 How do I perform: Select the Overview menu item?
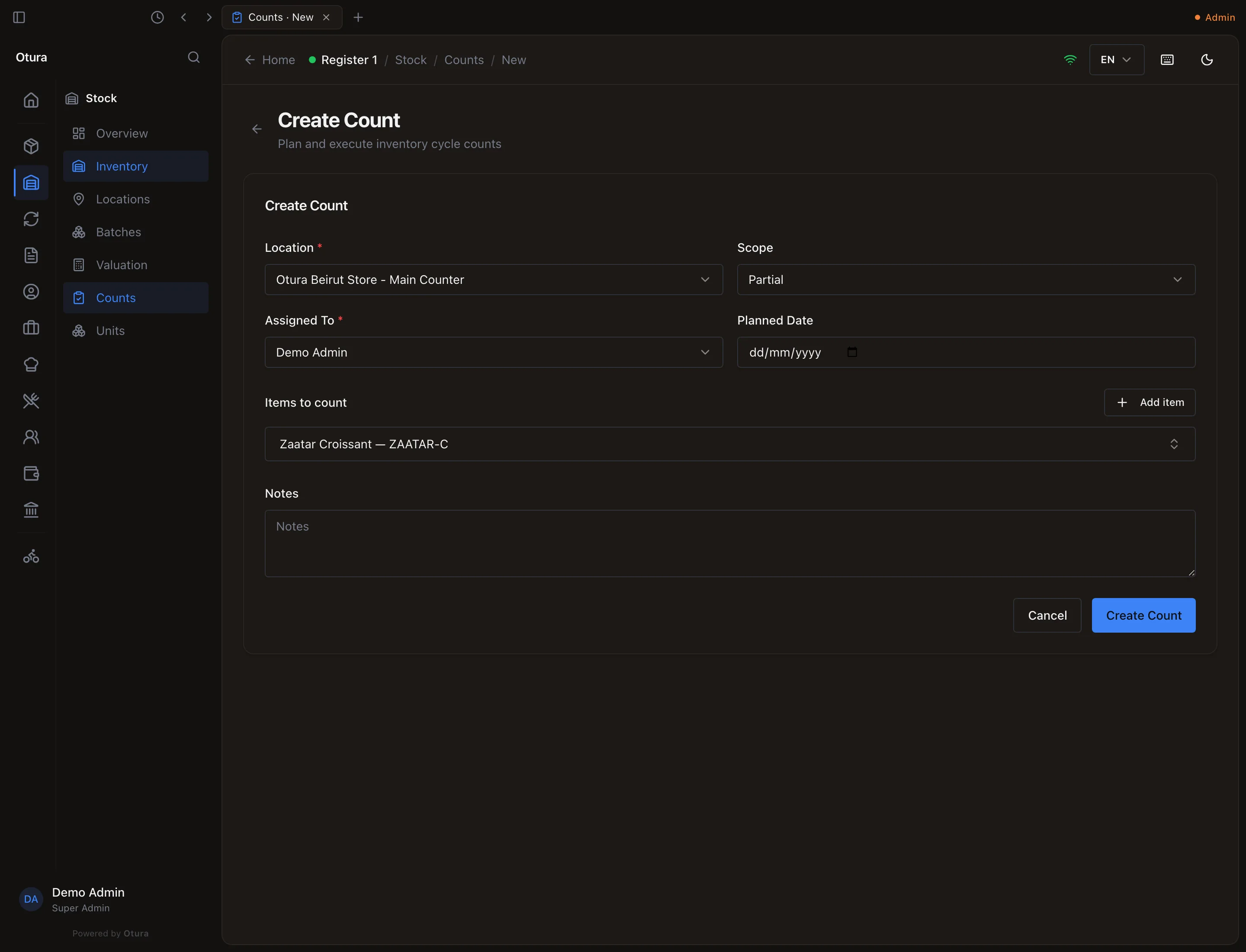pos(136,133)
